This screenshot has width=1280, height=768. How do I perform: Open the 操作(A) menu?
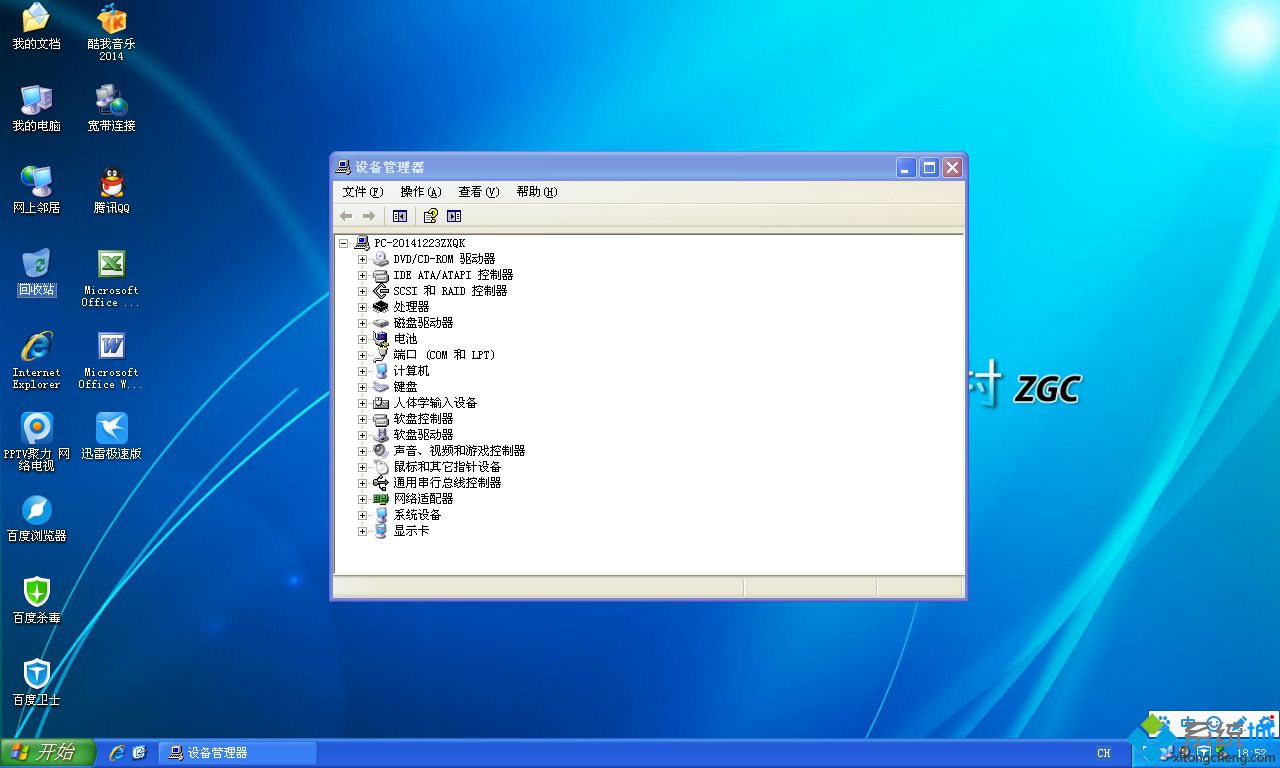click(420, 192)
